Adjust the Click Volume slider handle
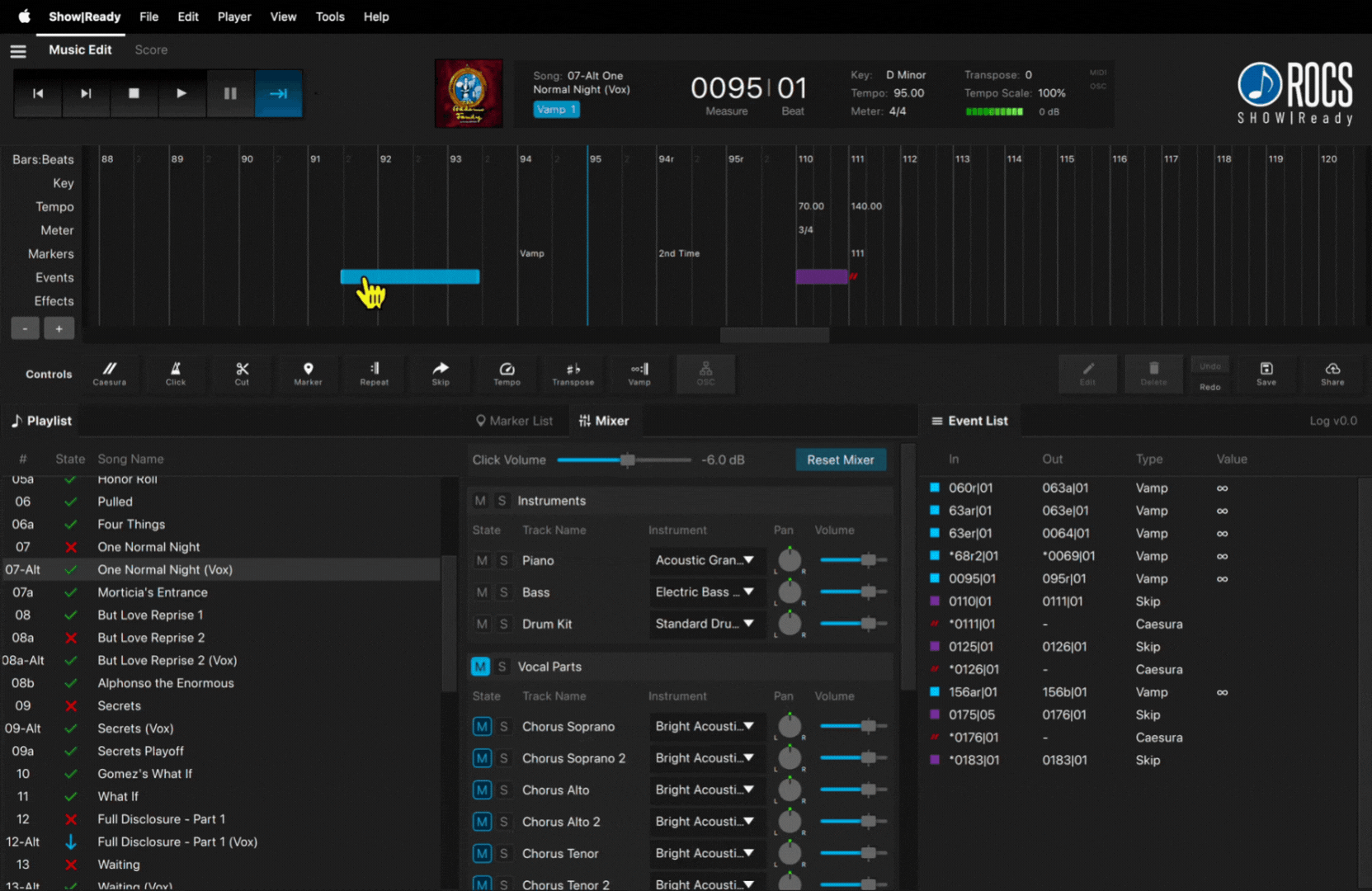Viewport: 1372px width, 891px height. pos(628,460)
